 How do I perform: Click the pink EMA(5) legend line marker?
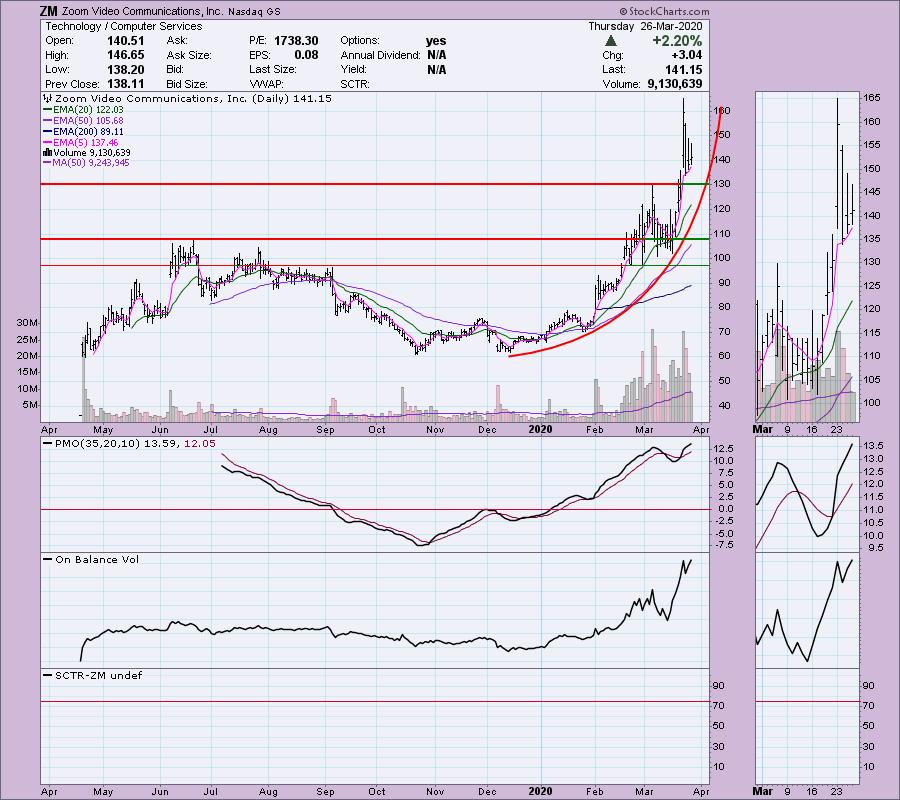(48, 142)
